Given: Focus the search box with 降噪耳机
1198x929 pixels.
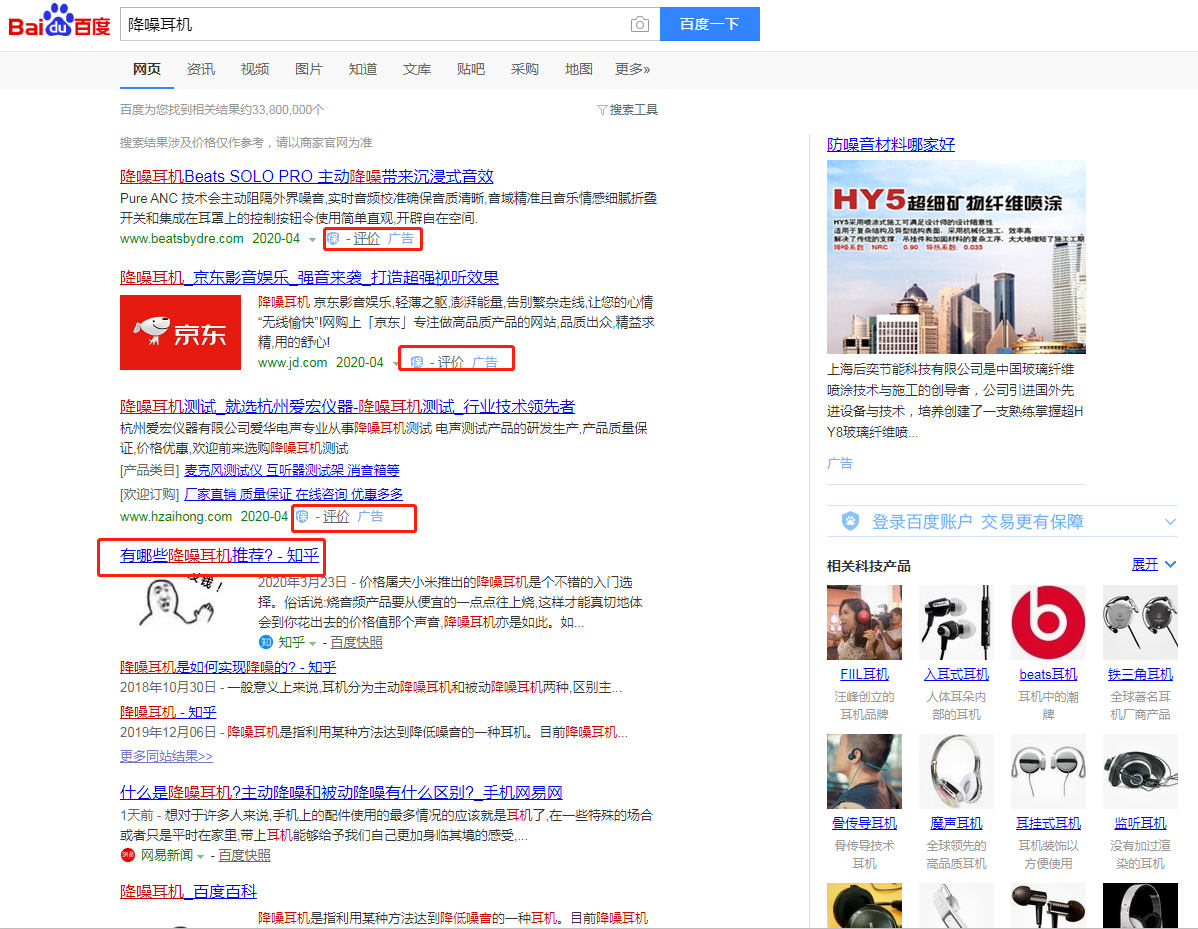Looking at the screenshot, I should (x=374, y=24).
